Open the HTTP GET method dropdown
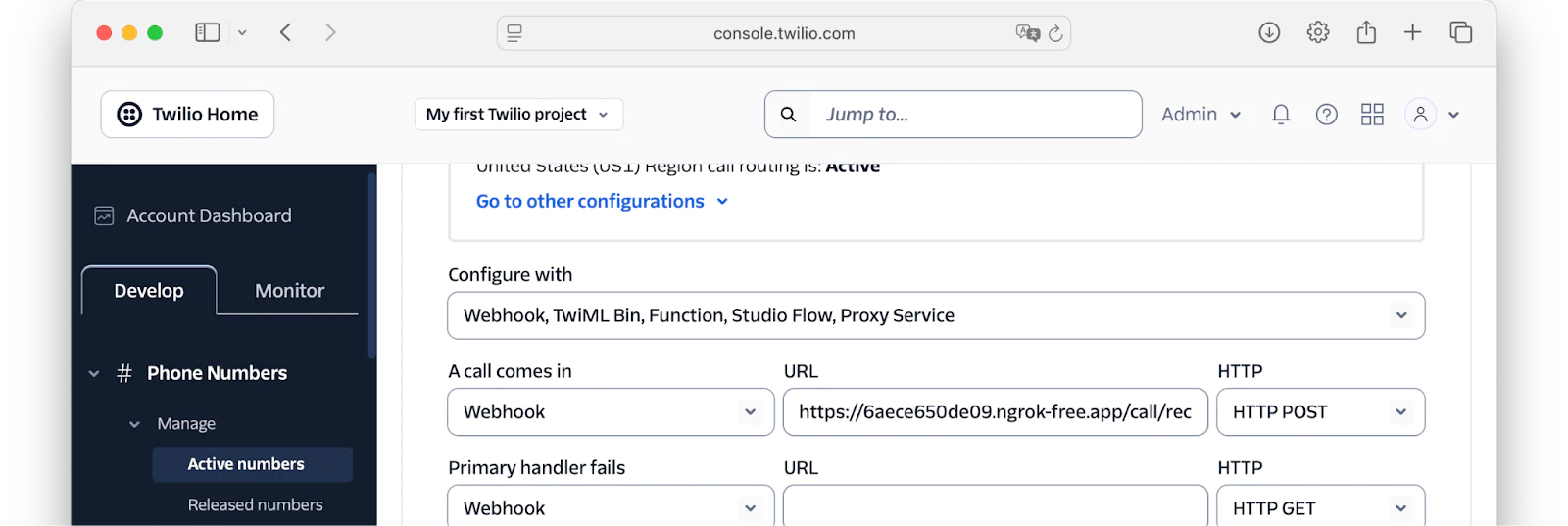Image resolution: width=1568 pixels, height=526 pixels. click(x=1320, y=506)
